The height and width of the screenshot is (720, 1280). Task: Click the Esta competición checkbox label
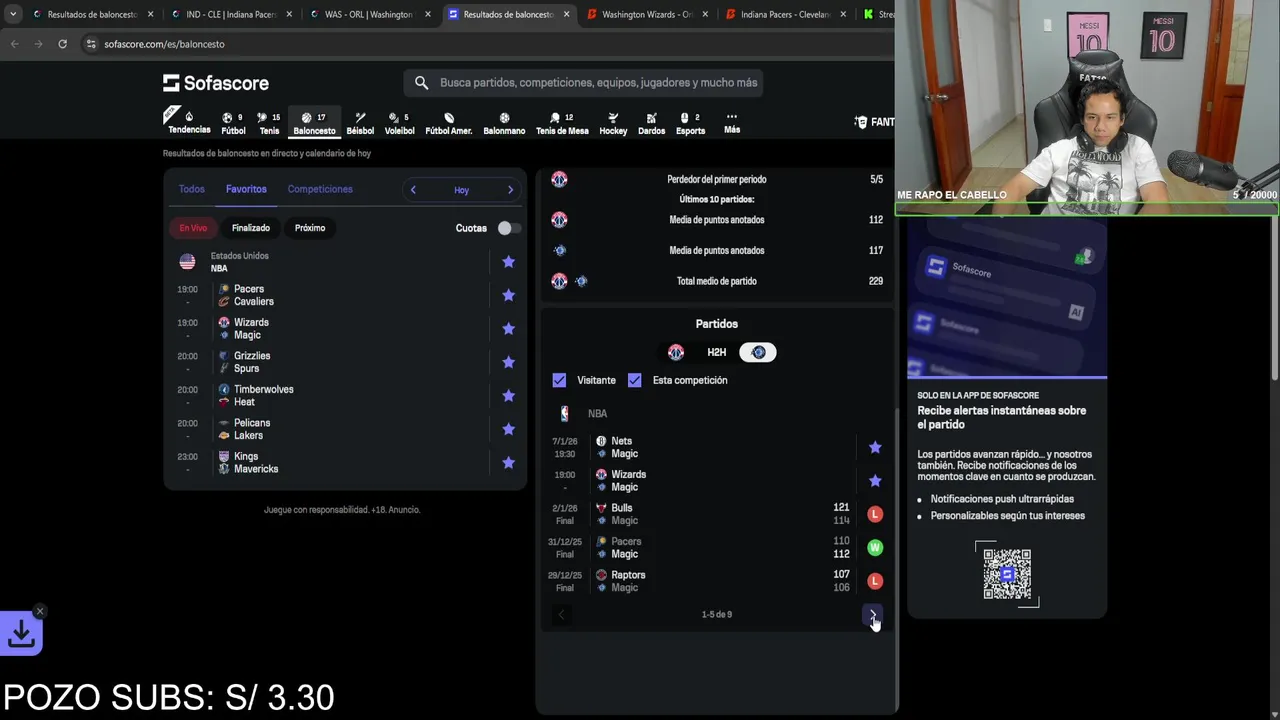tap(690, 380)
